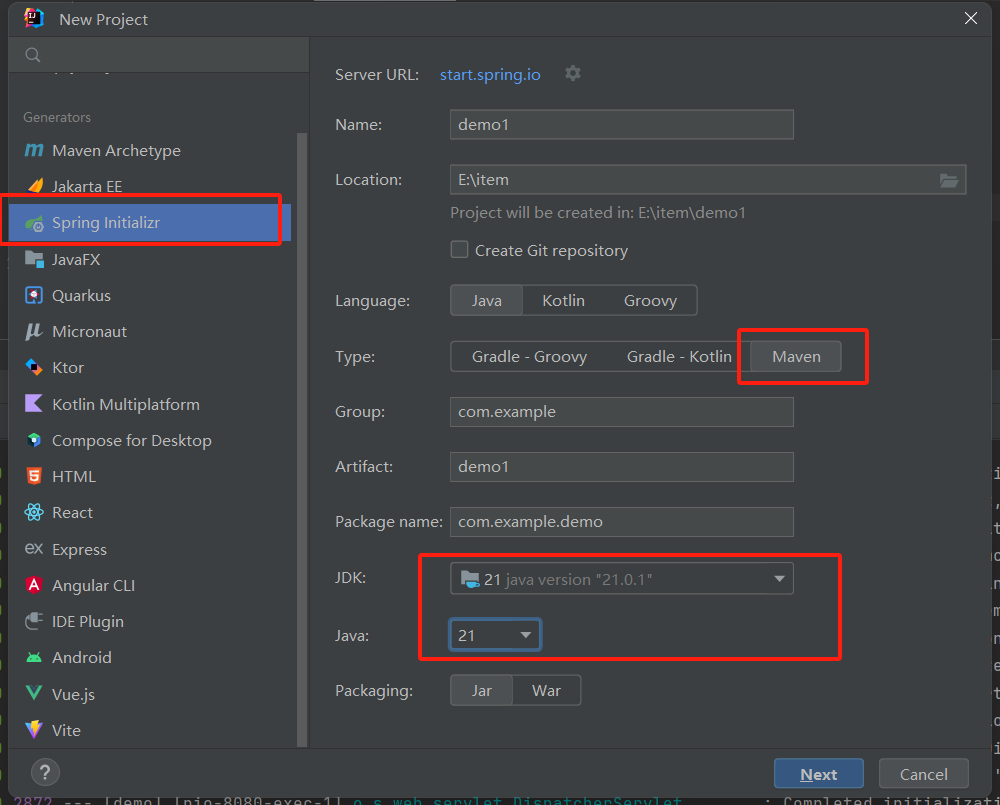The height and width of the screenshot is (805, 1000).
Task: Select Java as the language
Action: (x=487, y=300)
